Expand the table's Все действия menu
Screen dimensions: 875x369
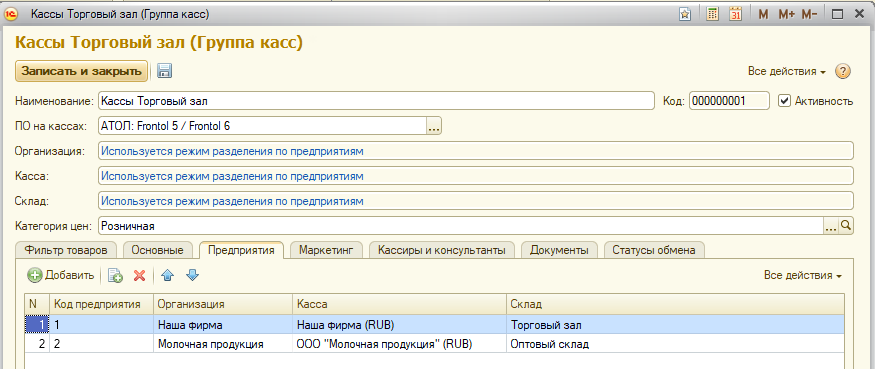[x=802, y=275]
